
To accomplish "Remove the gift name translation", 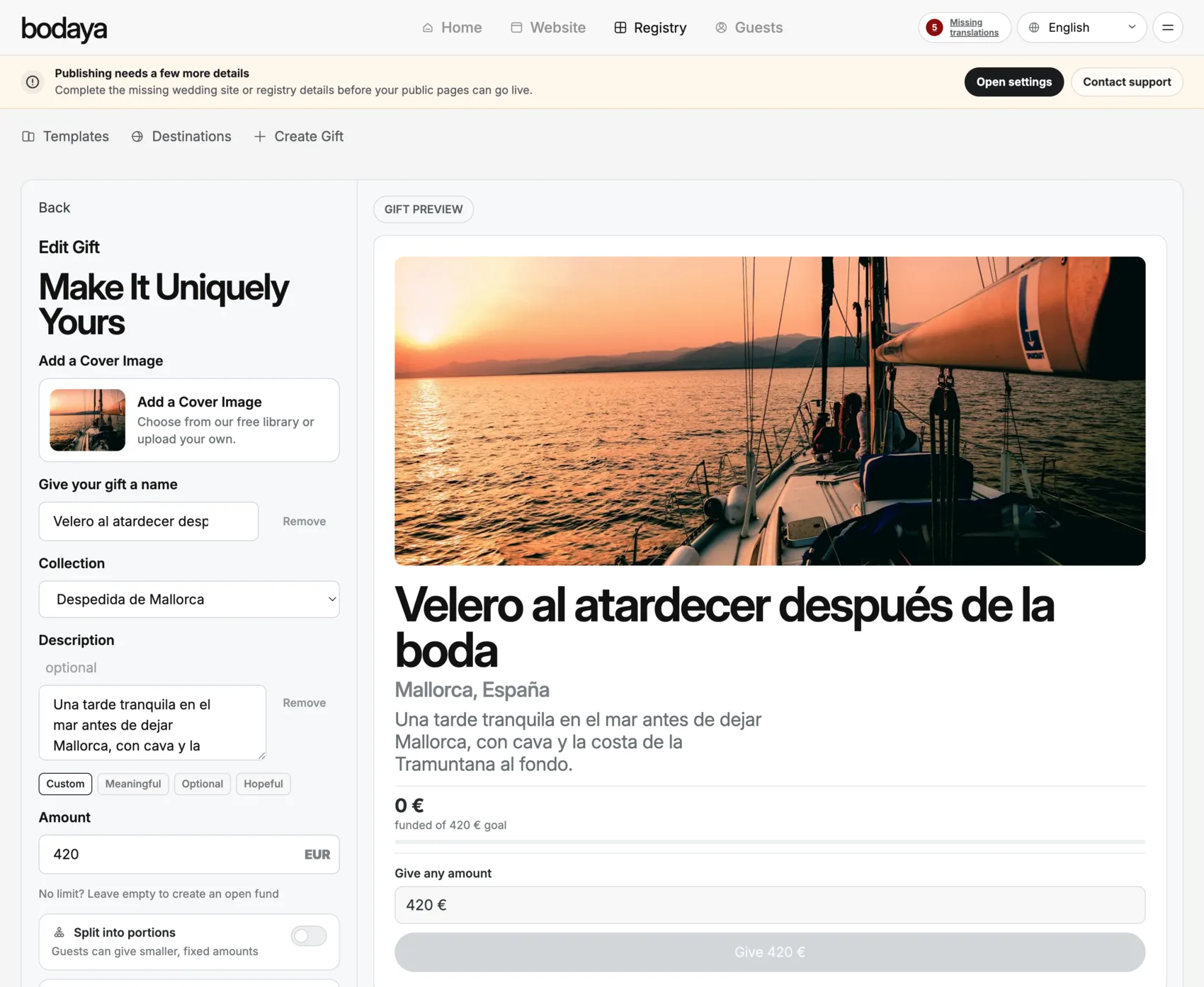I will (x=305, y=521).
